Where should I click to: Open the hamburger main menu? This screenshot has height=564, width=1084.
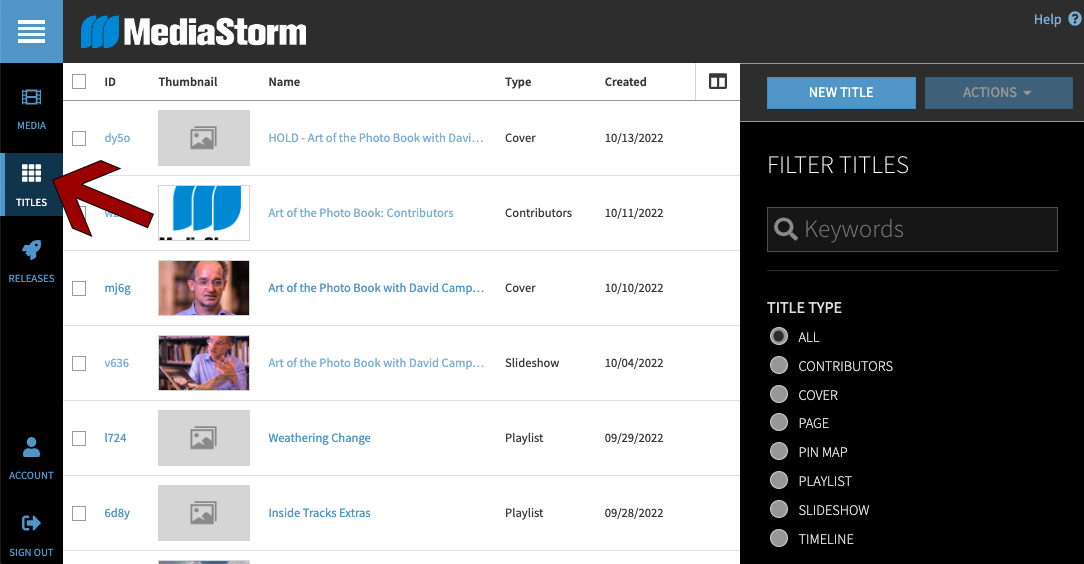click(31, 32)
